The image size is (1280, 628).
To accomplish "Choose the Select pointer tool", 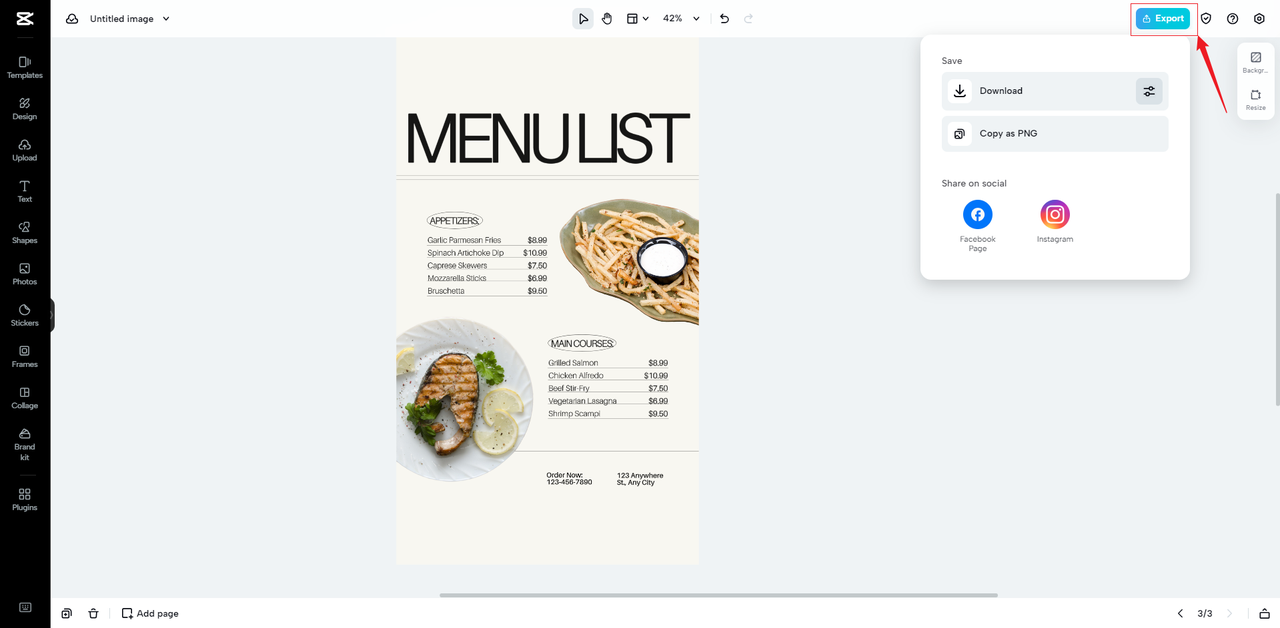I will click(583, 19).
